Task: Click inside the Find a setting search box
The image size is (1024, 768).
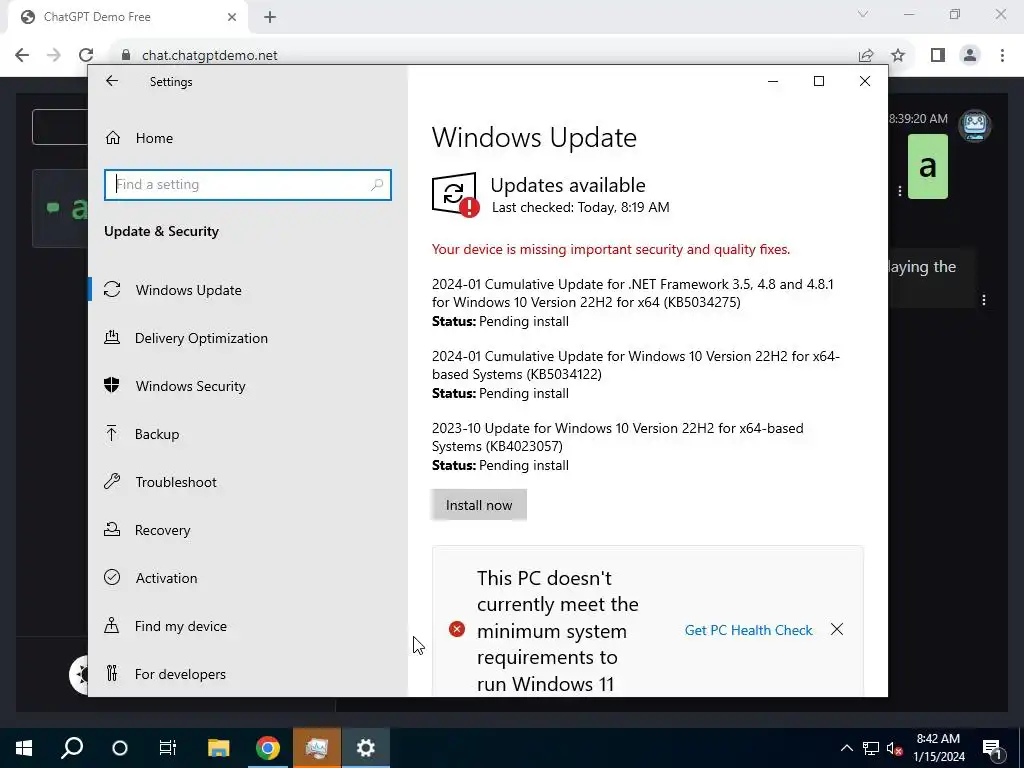Action: [x=248, y=185]
